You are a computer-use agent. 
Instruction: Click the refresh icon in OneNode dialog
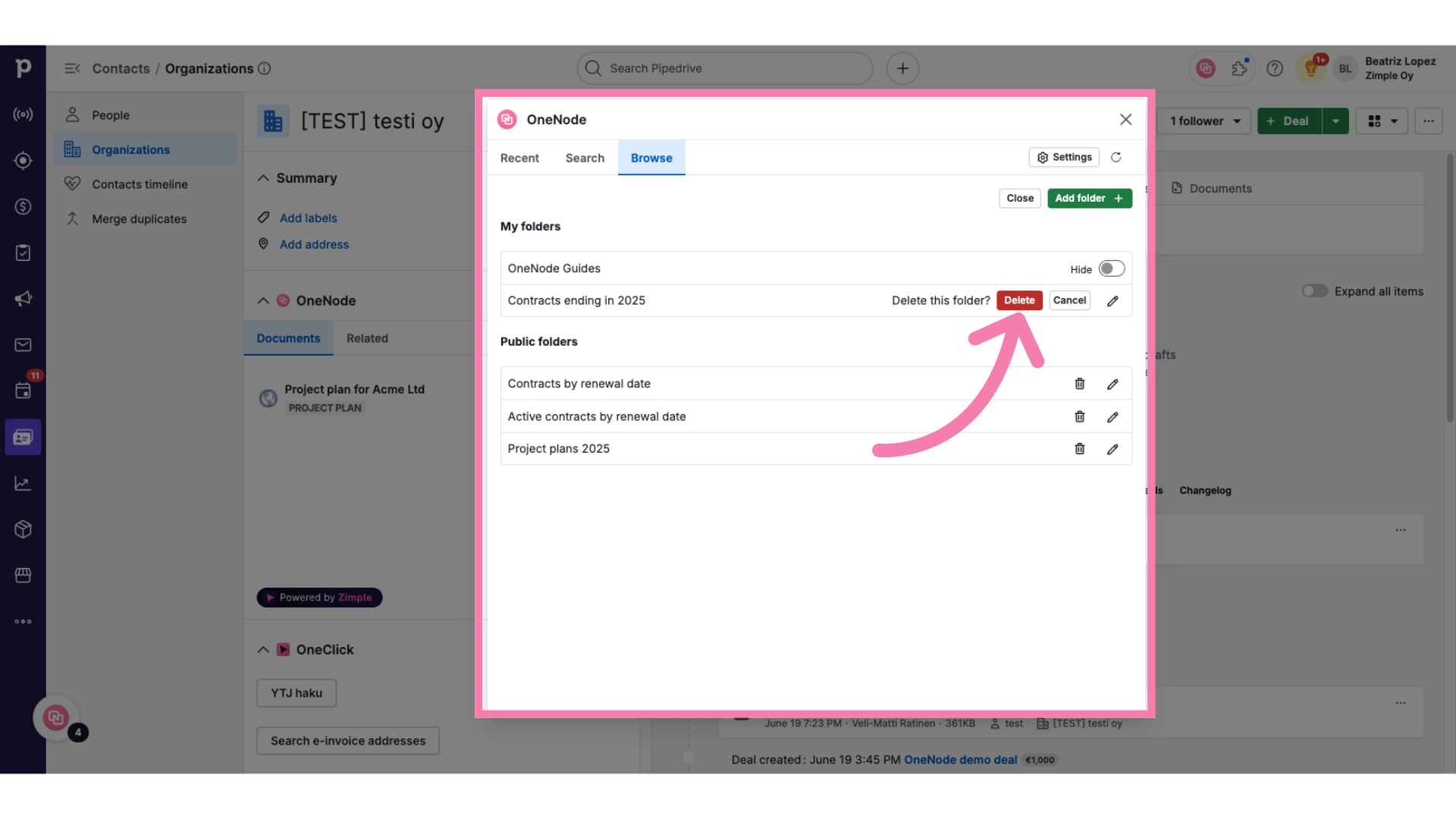point(1116,157)
